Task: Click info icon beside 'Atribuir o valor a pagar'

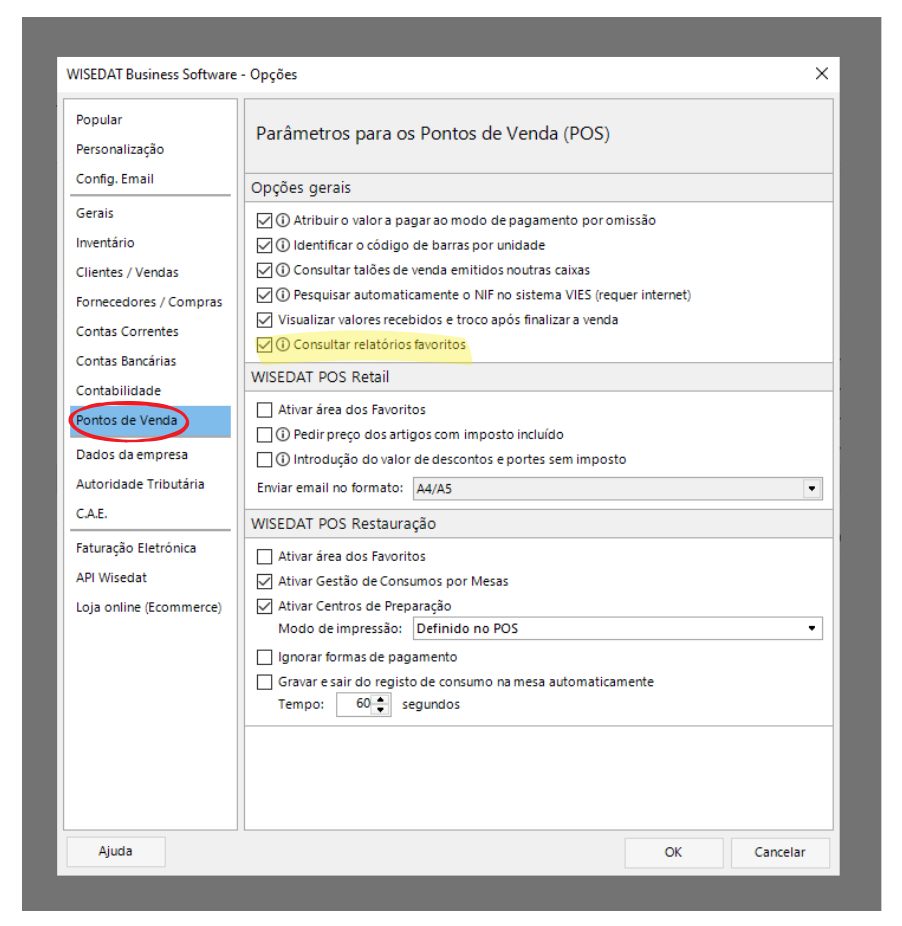Action: (x=283, y=220)
